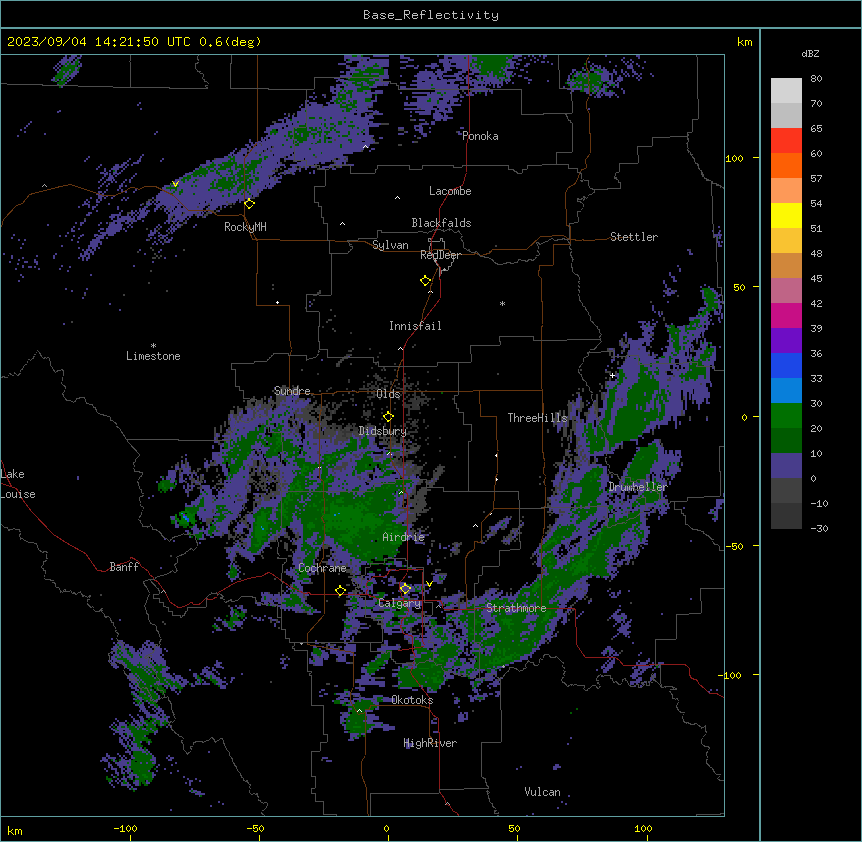Screen dimensions: 862x842
Task: Click the yellow diamond marker above Calgary label
Action: 405,589
